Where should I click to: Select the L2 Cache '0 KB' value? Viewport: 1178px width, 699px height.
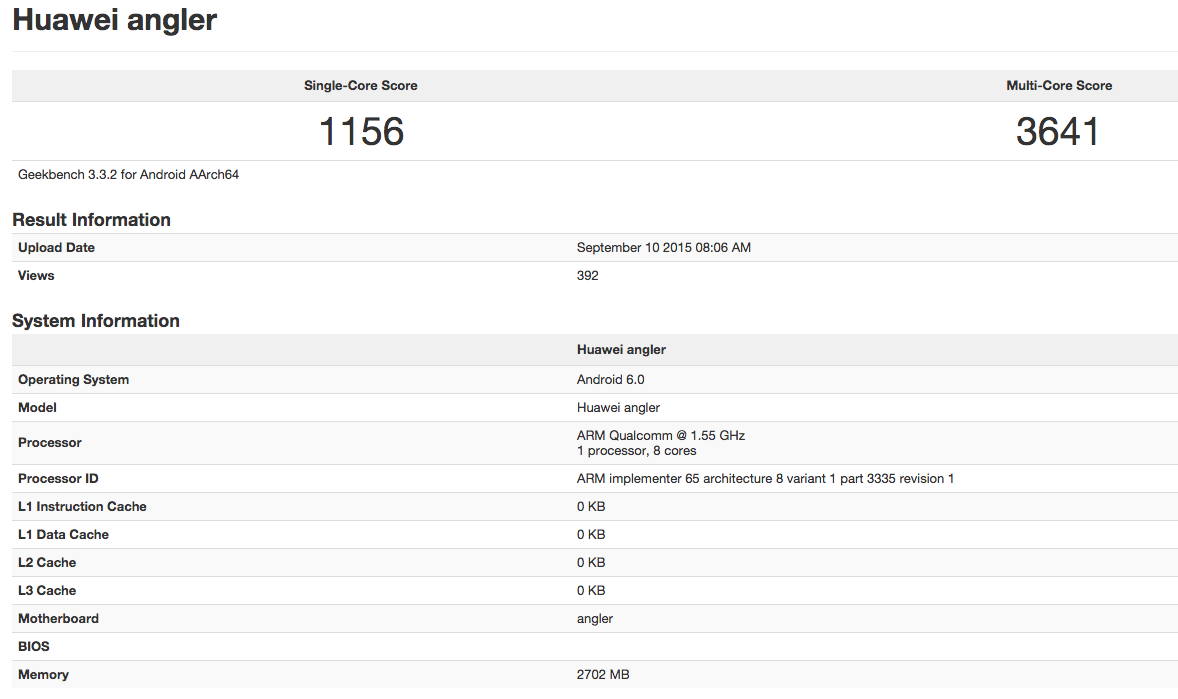pyautogui.click(x=591, y=562)
